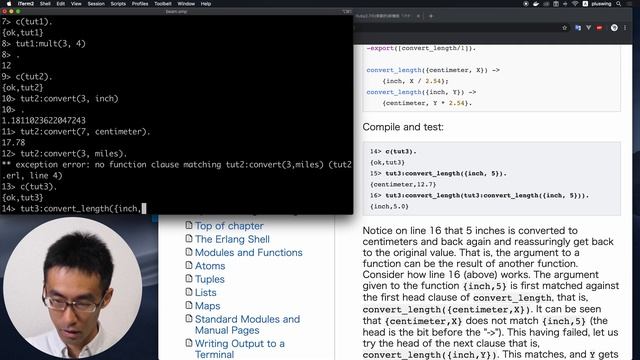Click the '{inch,5.0}' output in docs
This screenshot has width=640, height=360.
click(389, 207)
